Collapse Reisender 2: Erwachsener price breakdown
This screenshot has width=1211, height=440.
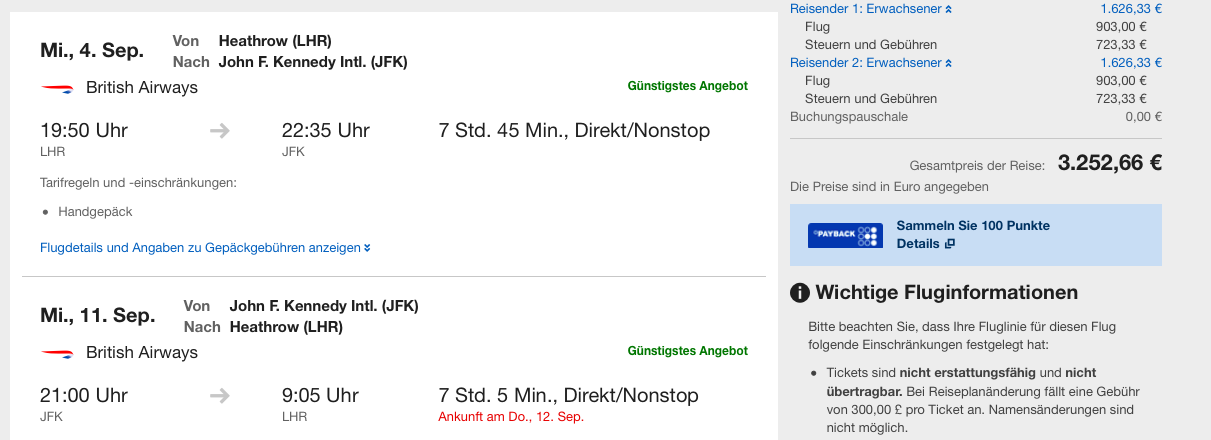(x=871, y=62)
